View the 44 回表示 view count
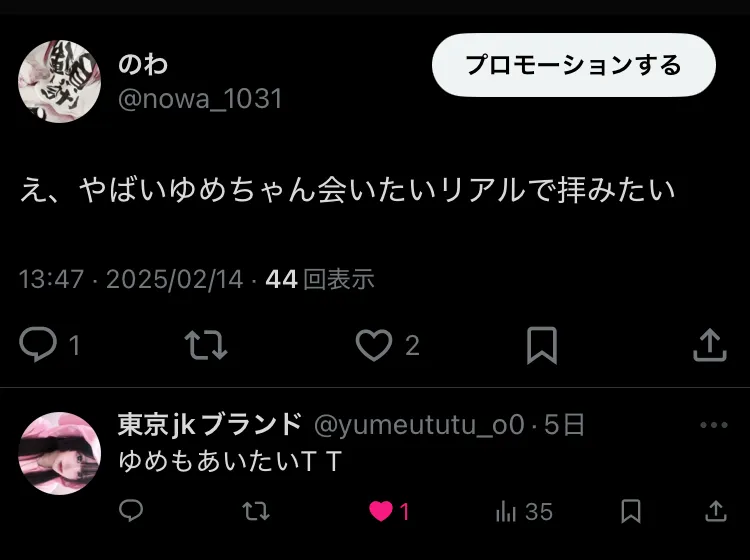Viewport: 750px width, 560px height. coord(320,279)
